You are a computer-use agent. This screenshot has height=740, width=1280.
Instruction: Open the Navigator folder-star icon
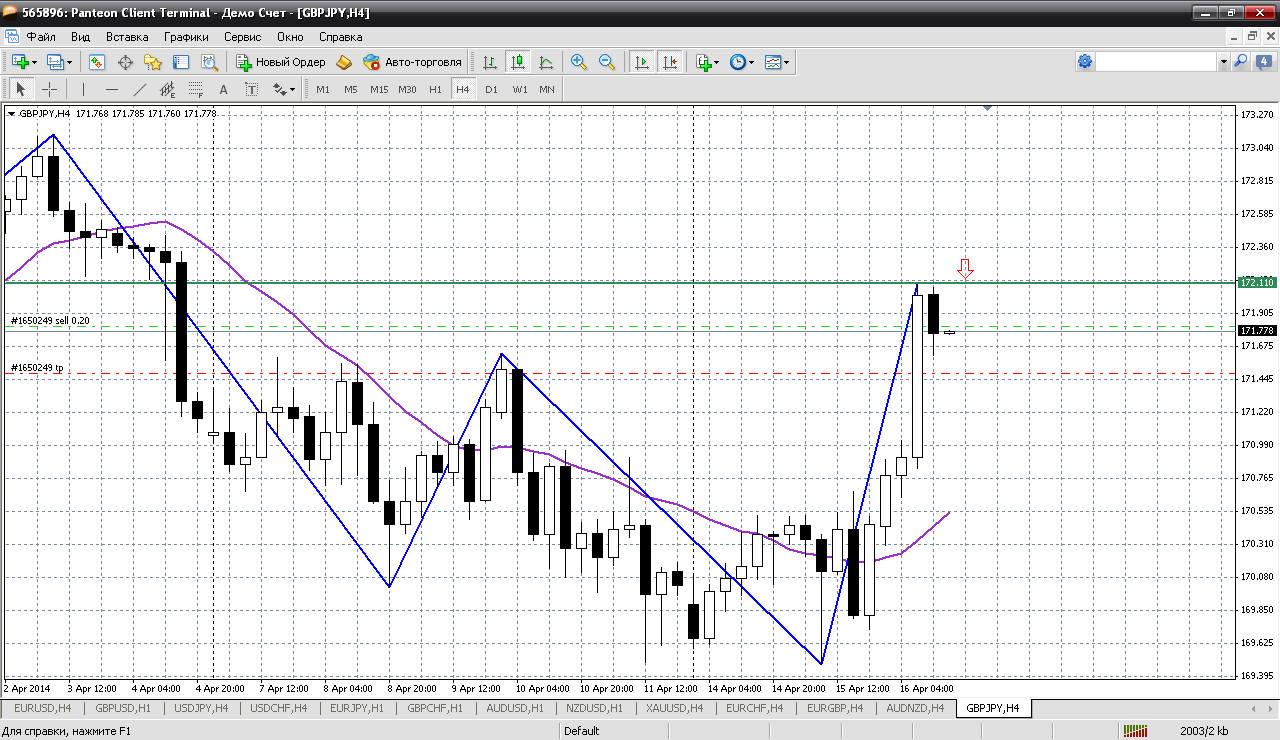pos(153,62)
